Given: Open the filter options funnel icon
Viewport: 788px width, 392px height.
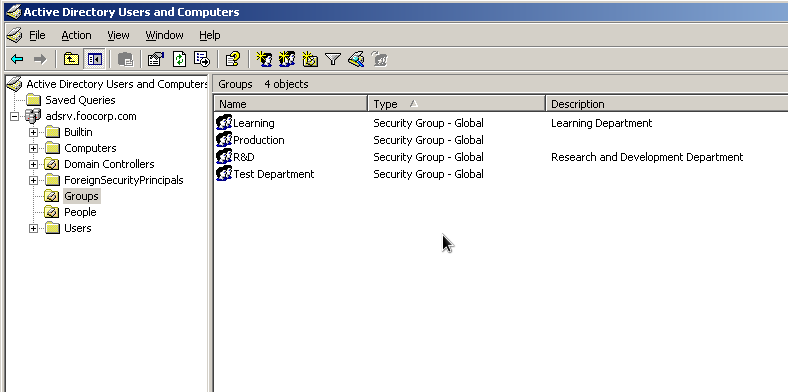Looking at the screenshot, I should [x=333, y=59].
